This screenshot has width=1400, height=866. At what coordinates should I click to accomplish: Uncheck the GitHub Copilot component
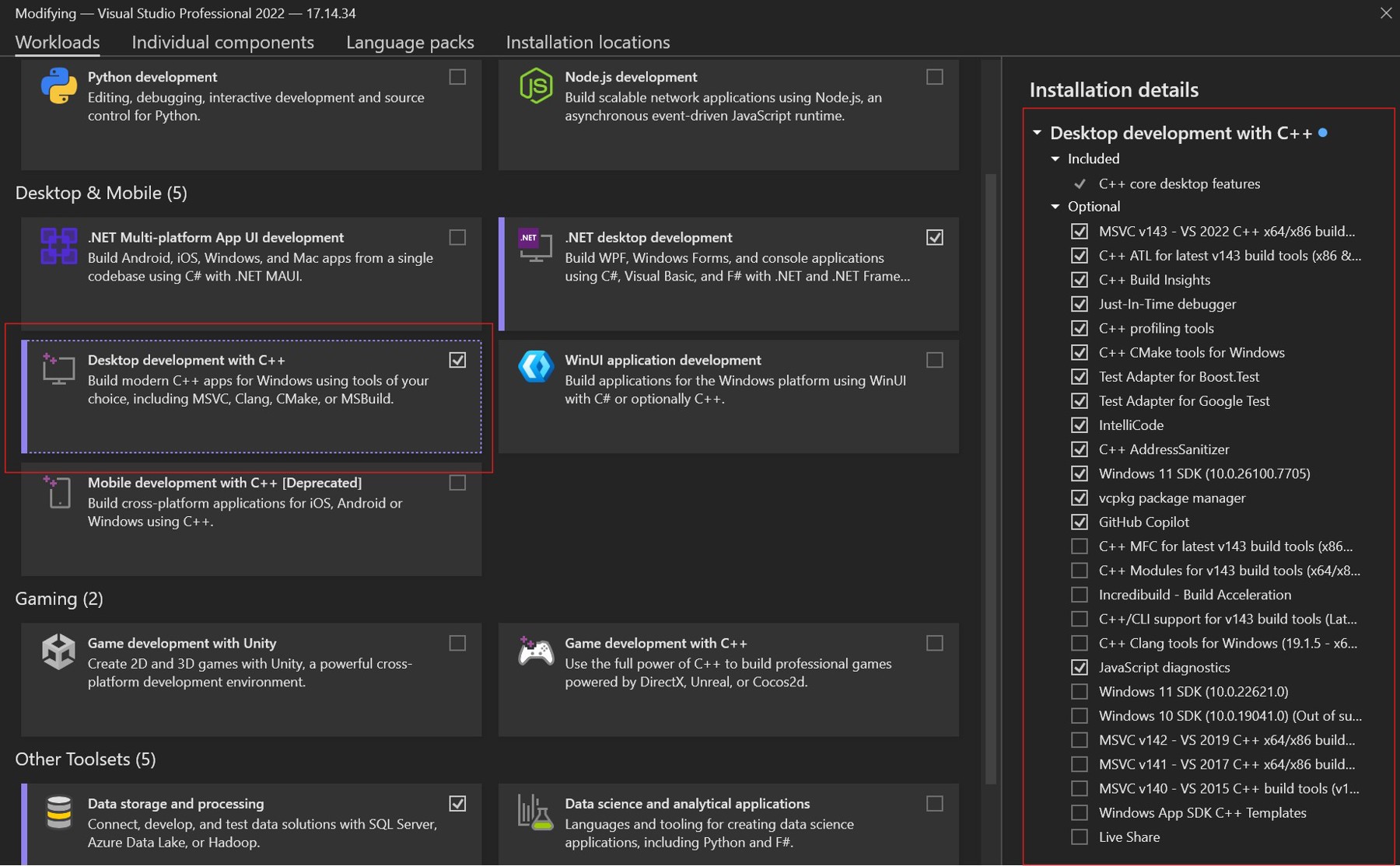pyautogui.click(x=1080, y=522)
